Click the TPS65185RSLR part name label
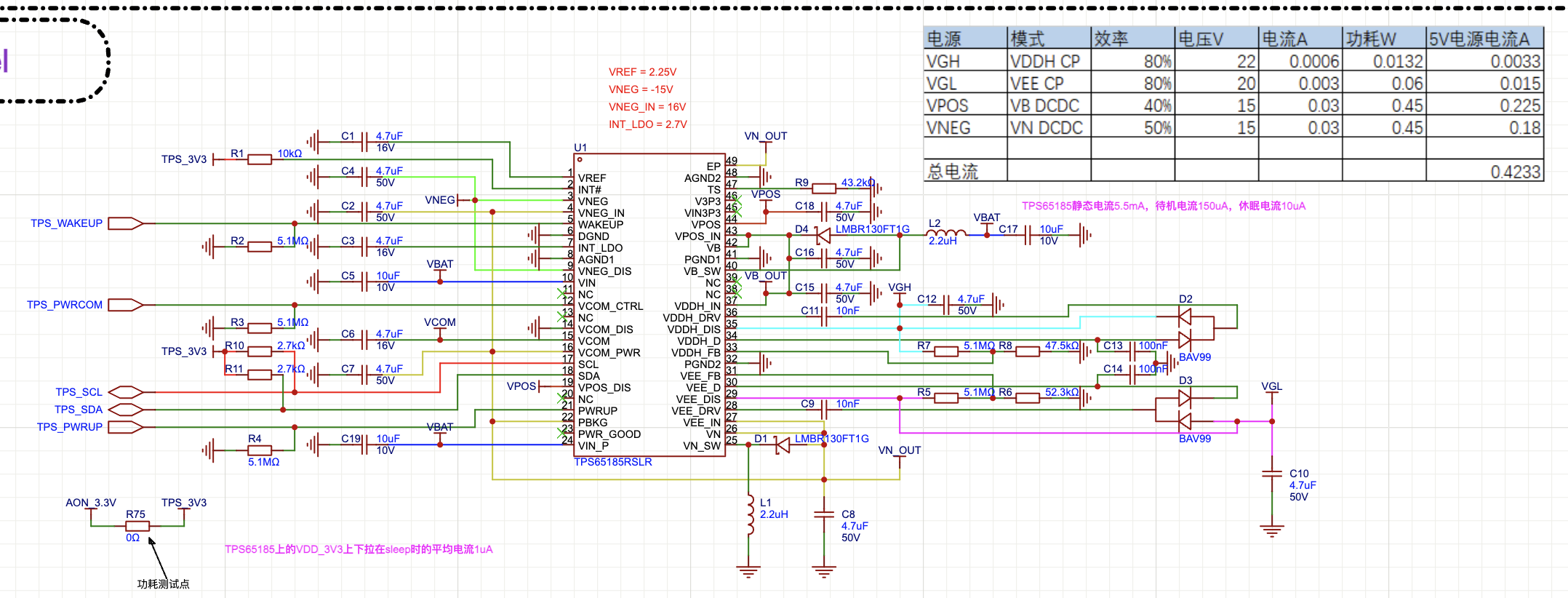The height and width of the screenshot is (598, 1568). coord(613,462)
